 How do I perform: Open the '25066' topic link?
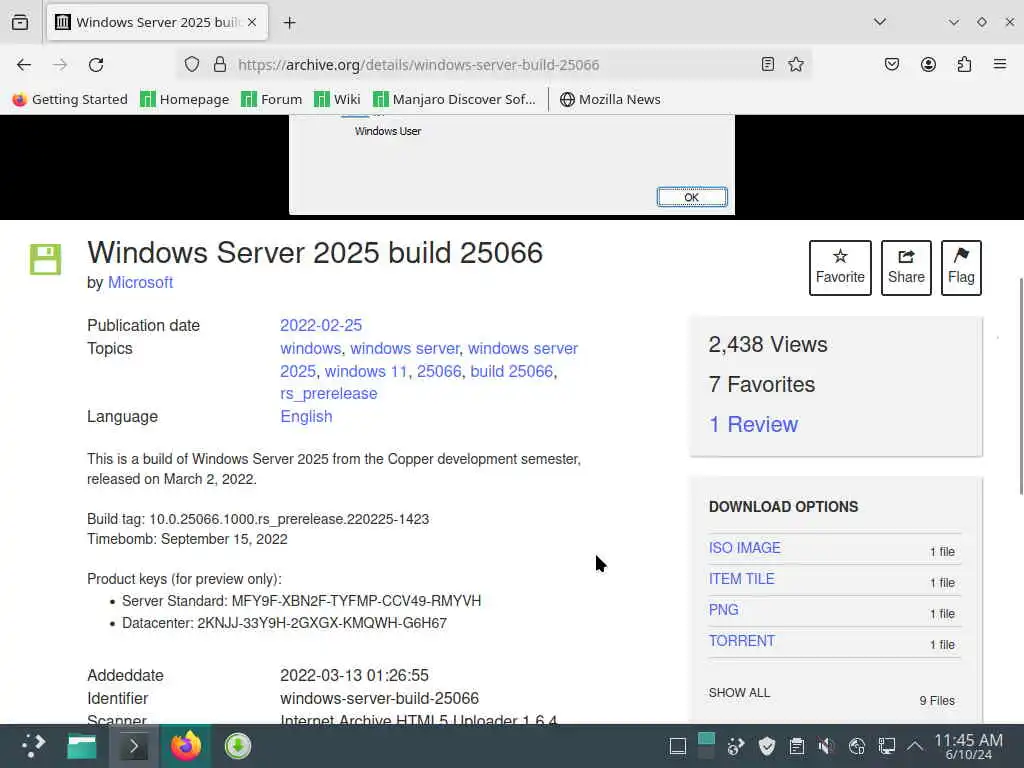click(x=439, y=371)
